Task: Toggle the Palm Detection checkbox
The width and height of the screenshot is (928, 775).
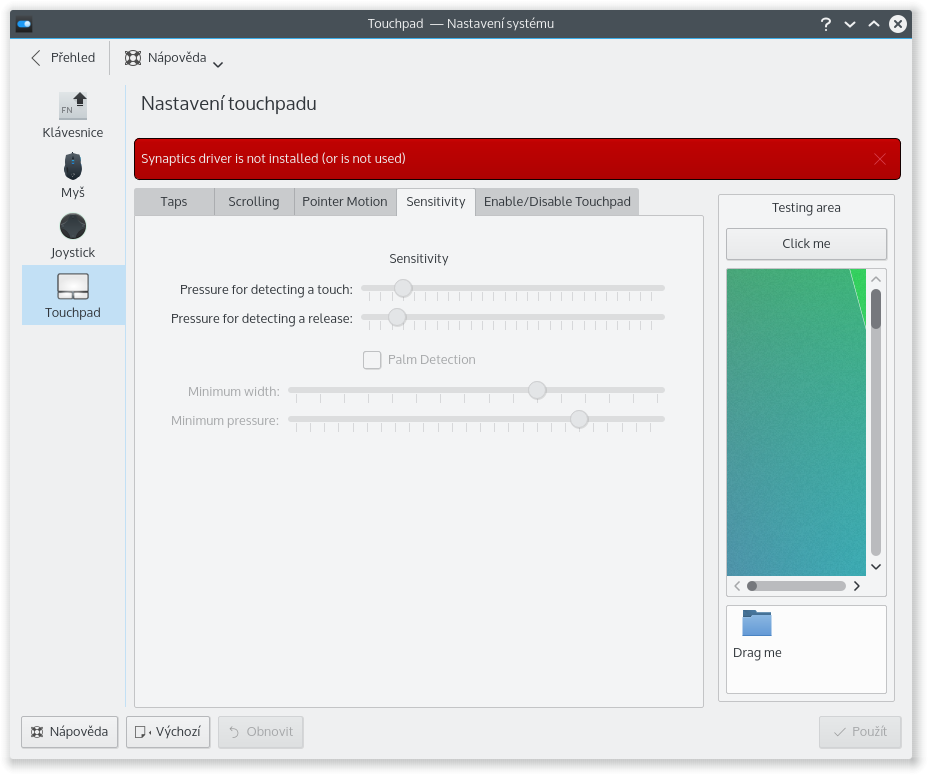Action: point(372,360)
